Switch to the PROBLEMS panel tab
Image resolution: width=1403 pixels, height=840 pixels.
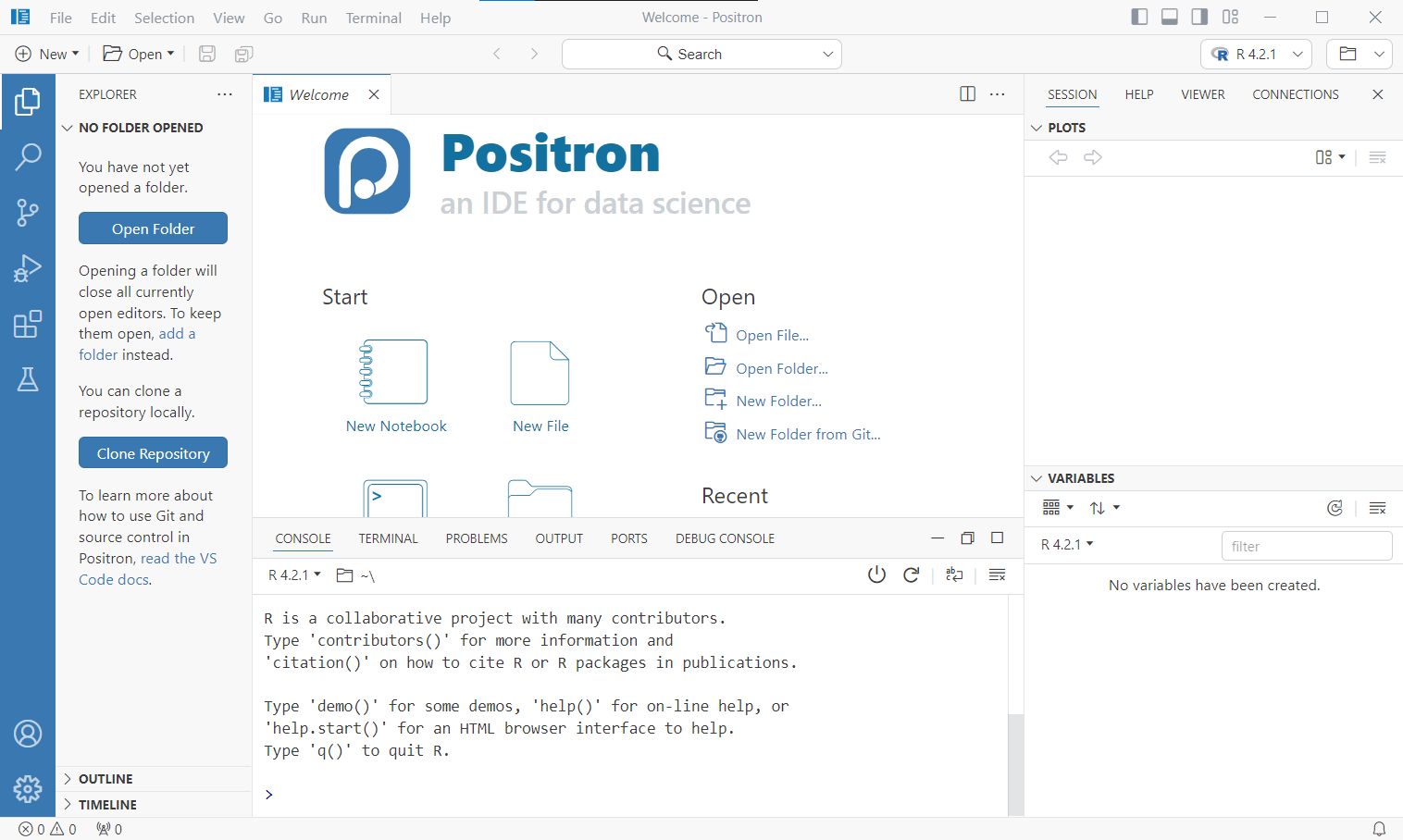(477, 538)
